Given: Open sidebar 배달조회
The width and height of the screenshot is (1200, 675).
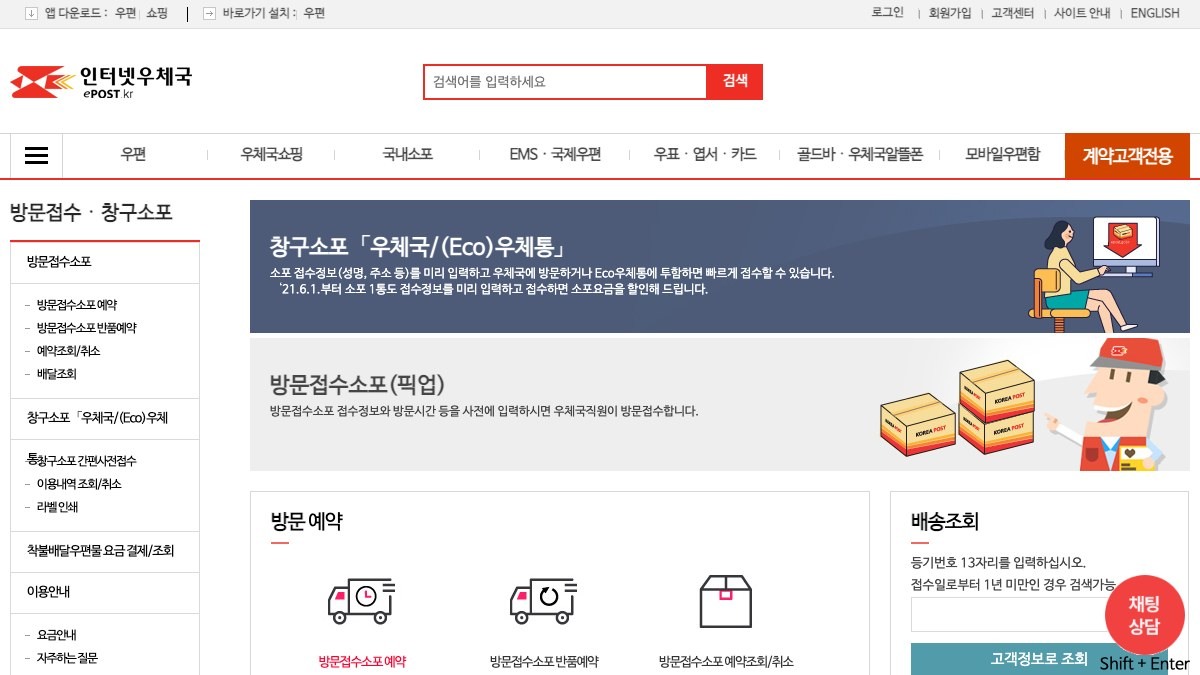Looking at the screenshot, I should 56,374.
